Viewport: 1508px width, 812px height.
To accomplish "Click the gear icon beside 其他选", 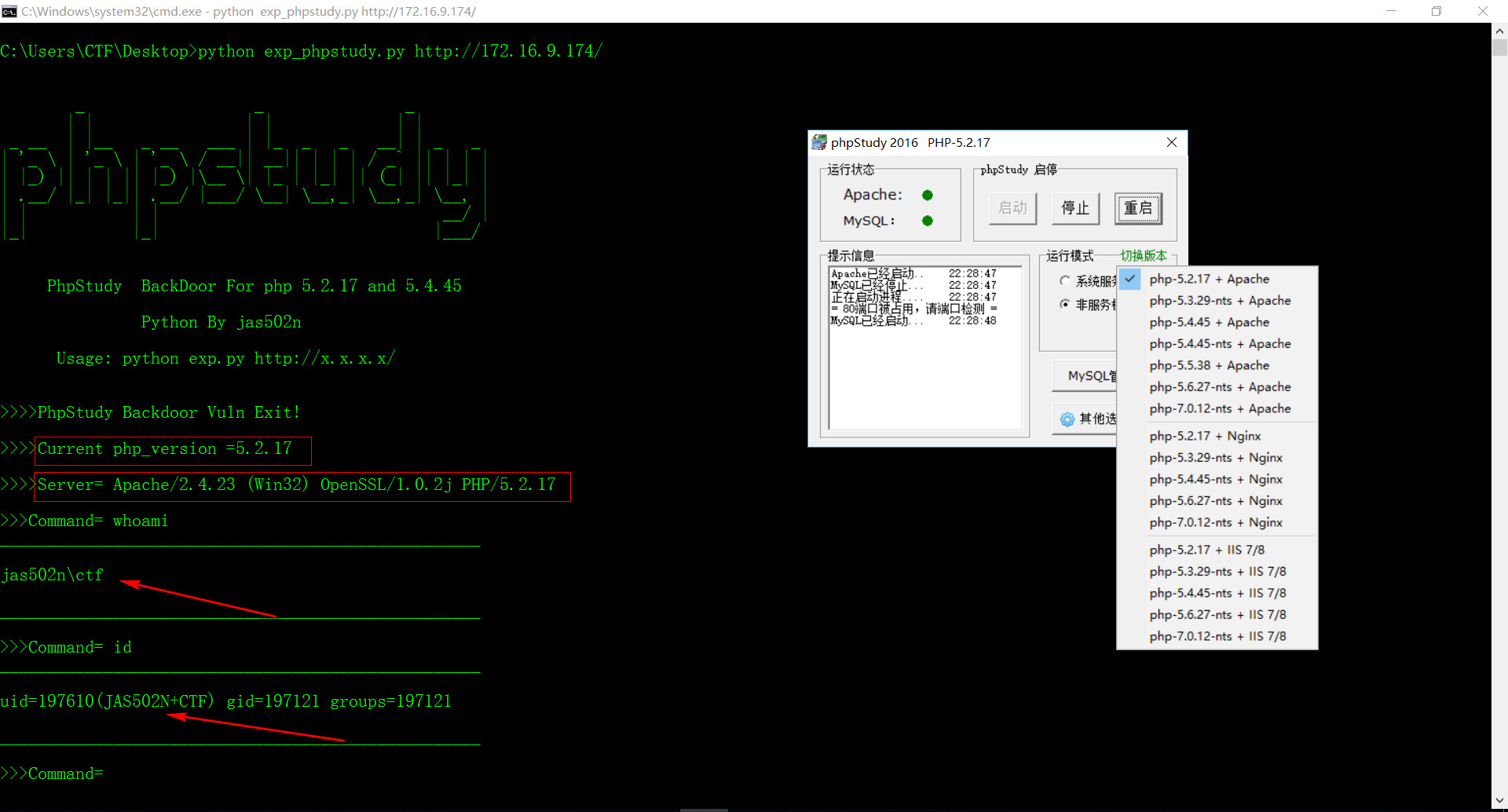I will pyautogui.click(x=1067, y=419).
